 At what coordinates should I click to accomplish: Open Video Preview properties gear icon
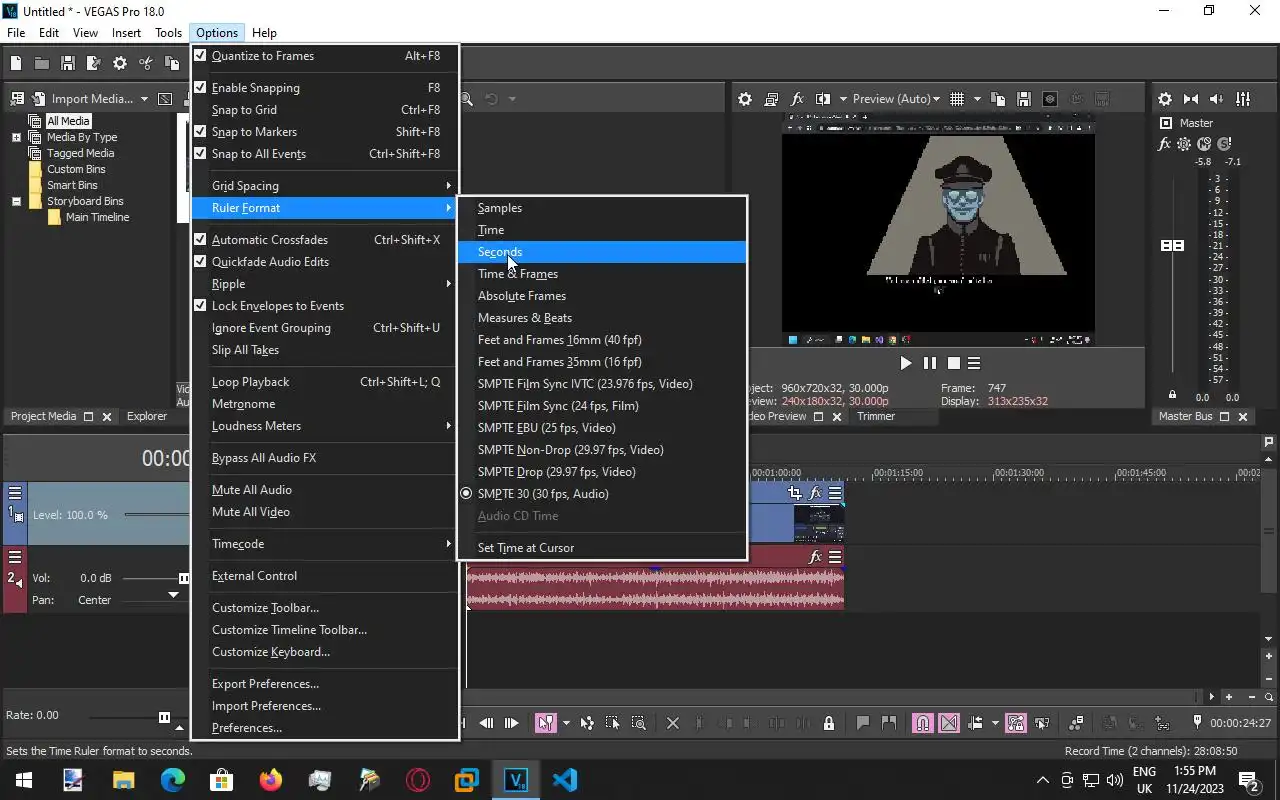[745, 99]
